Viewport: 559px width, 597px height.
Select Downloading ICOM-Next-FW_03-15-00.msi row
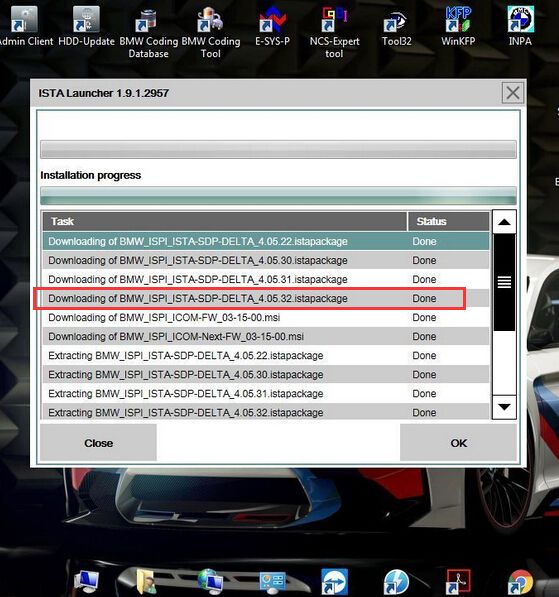tap(266, 337)
